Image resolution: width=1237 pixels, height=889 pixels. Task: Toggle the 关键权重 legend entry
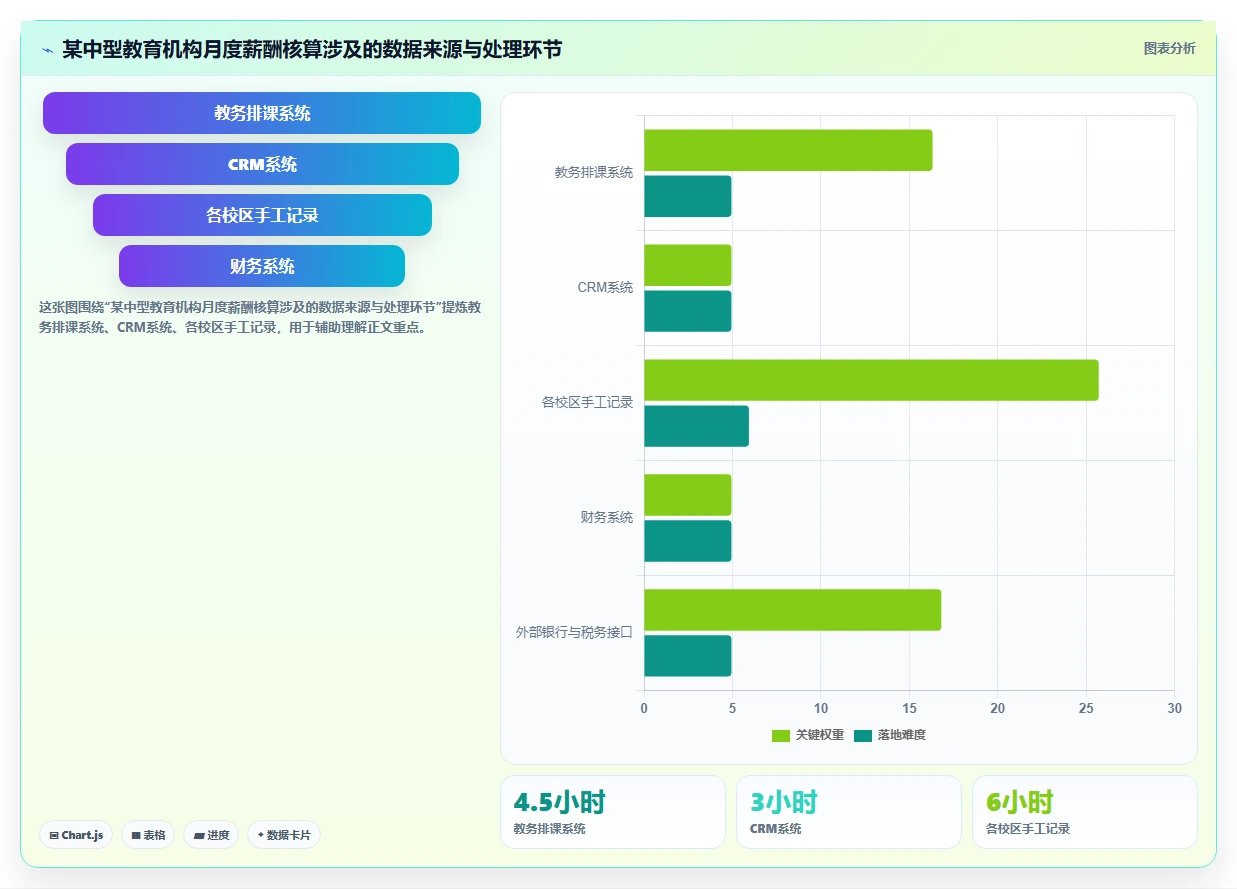coord(808,735)
